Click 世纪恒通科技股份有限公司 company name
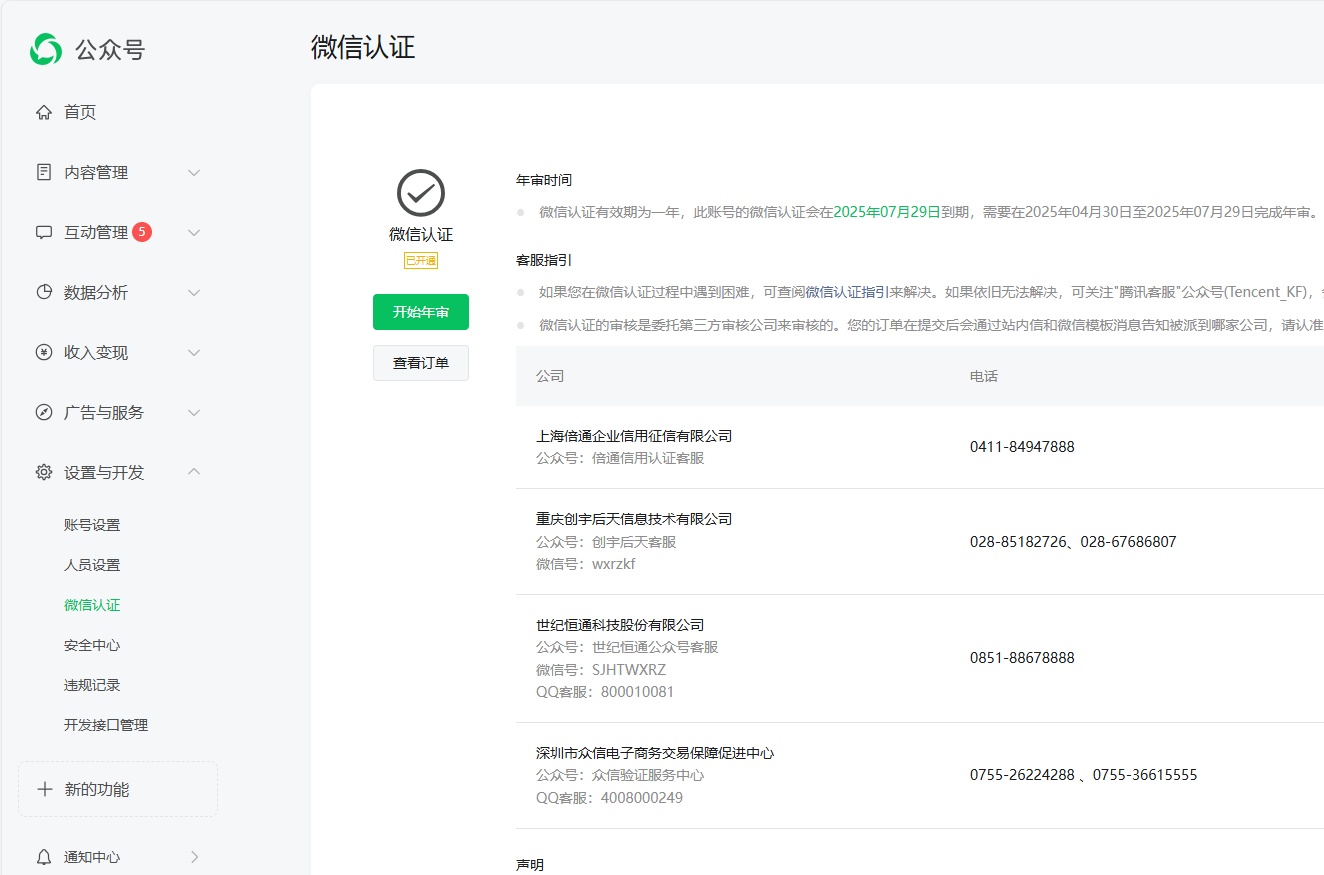 click(620, 625)
